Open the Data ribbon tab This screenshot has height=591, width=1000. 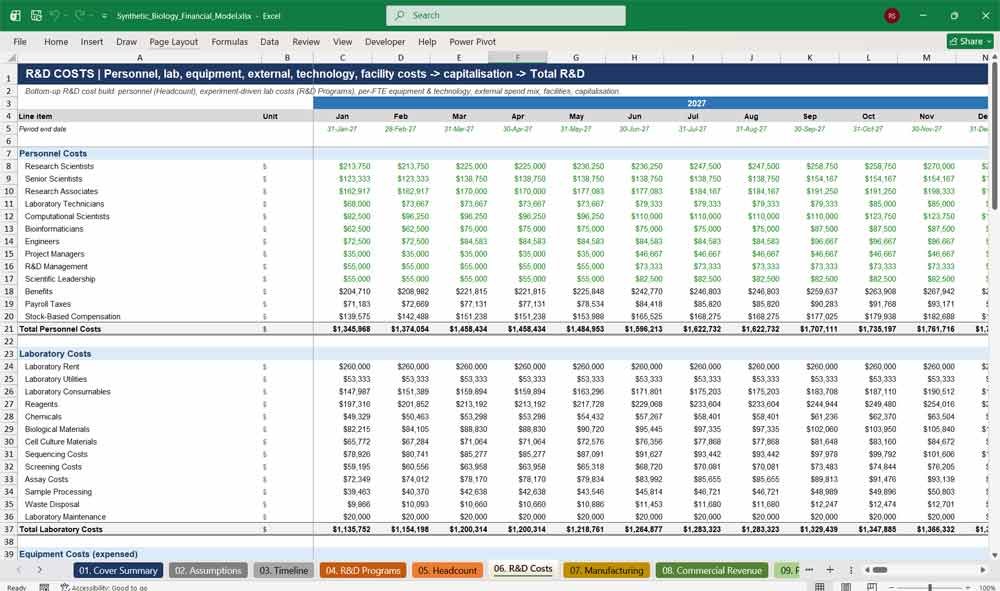[269, 41]
